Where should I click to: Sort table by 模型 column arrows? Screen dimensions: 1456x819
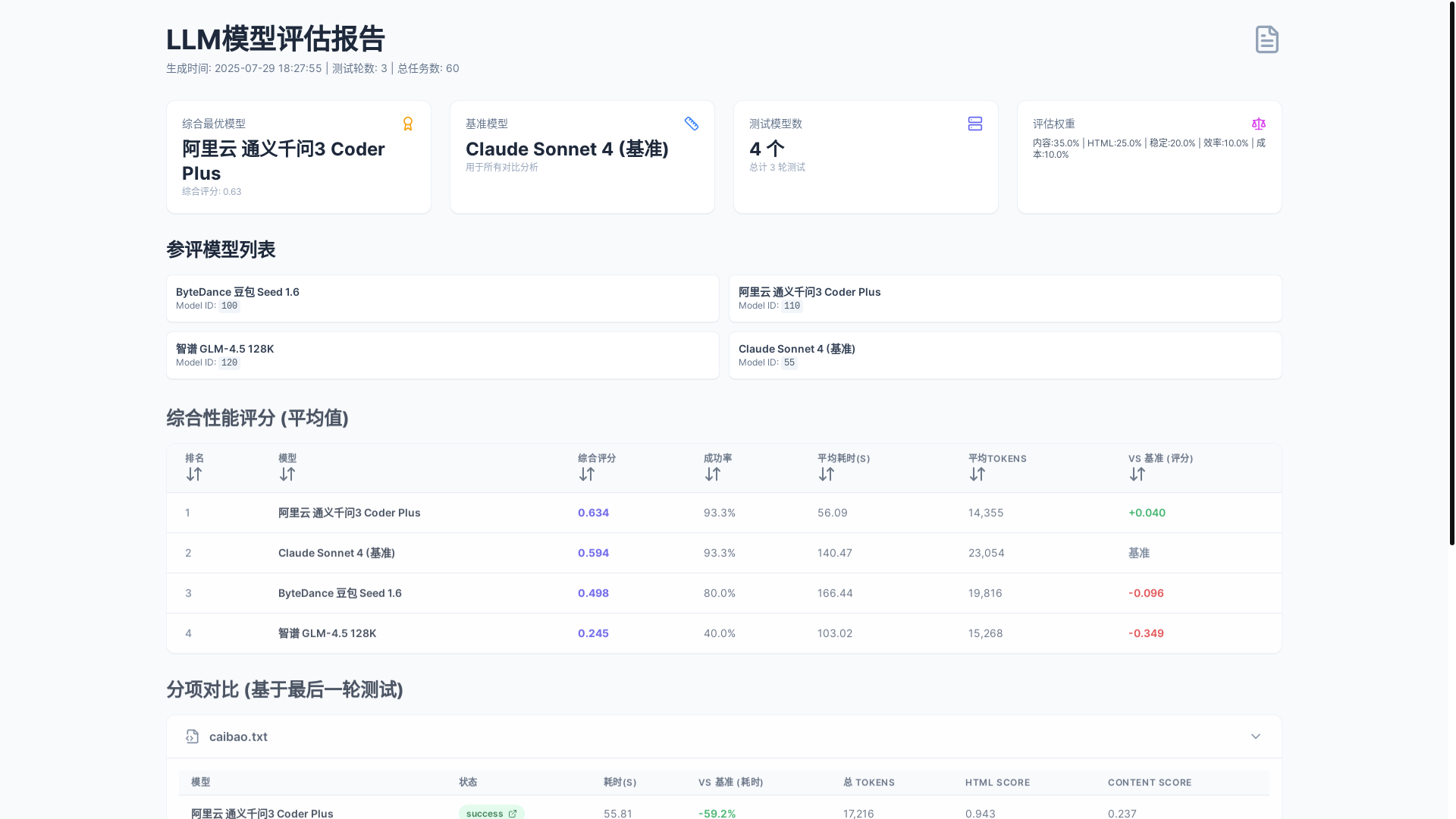point(287,474)
